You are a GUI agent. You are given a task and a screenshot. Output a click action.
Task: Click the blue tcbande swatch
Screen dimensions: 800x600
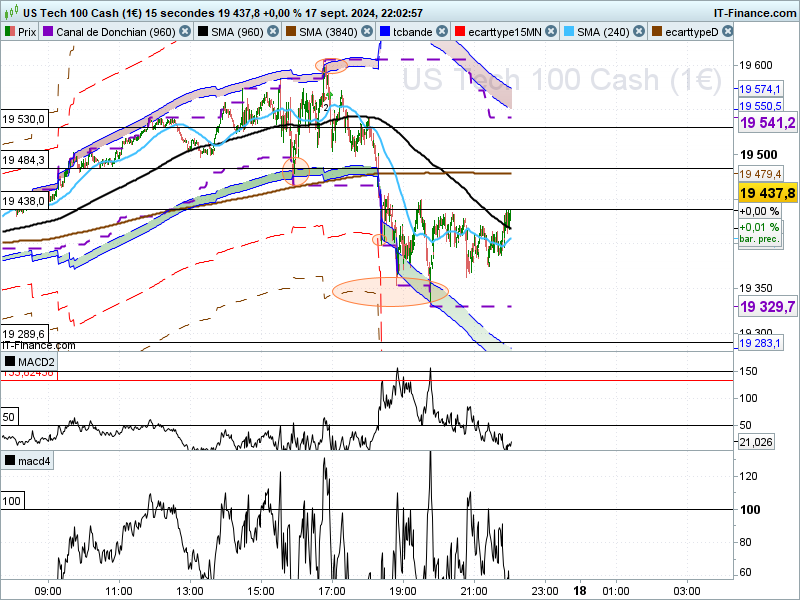(x=385, y=32)
